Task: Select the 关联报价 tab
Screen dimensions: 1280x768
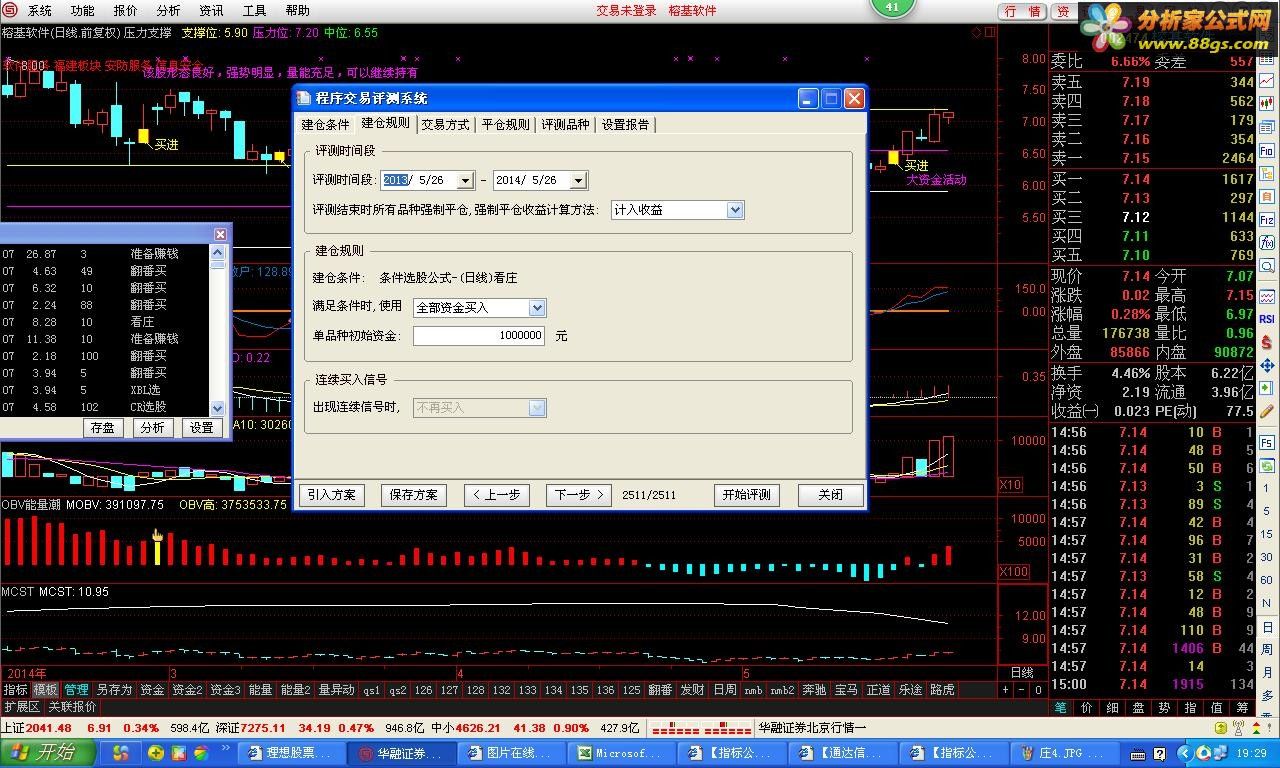Action: tap(71, 707)
